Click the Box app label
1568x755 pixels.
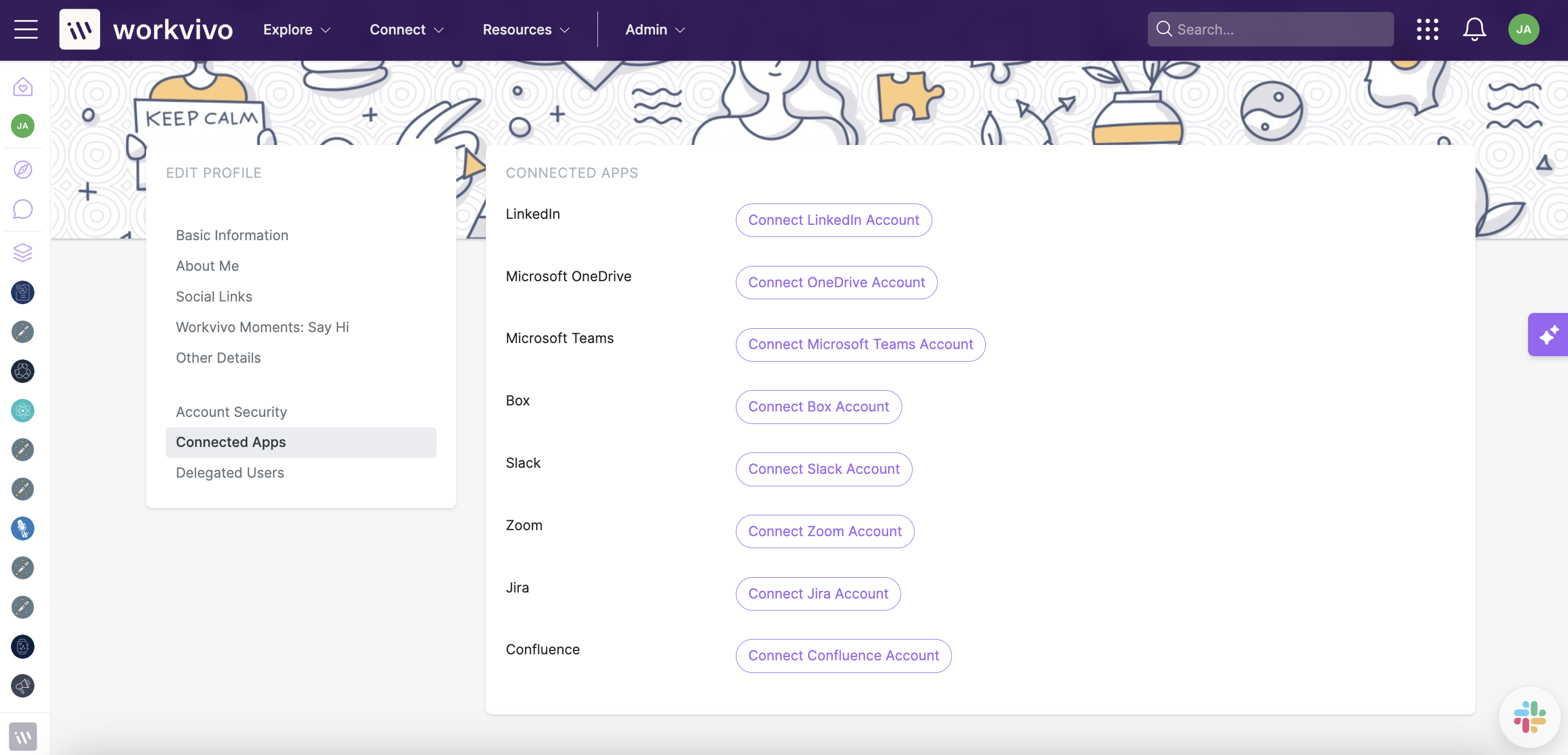pyautogui.click(x=518, y=400)
